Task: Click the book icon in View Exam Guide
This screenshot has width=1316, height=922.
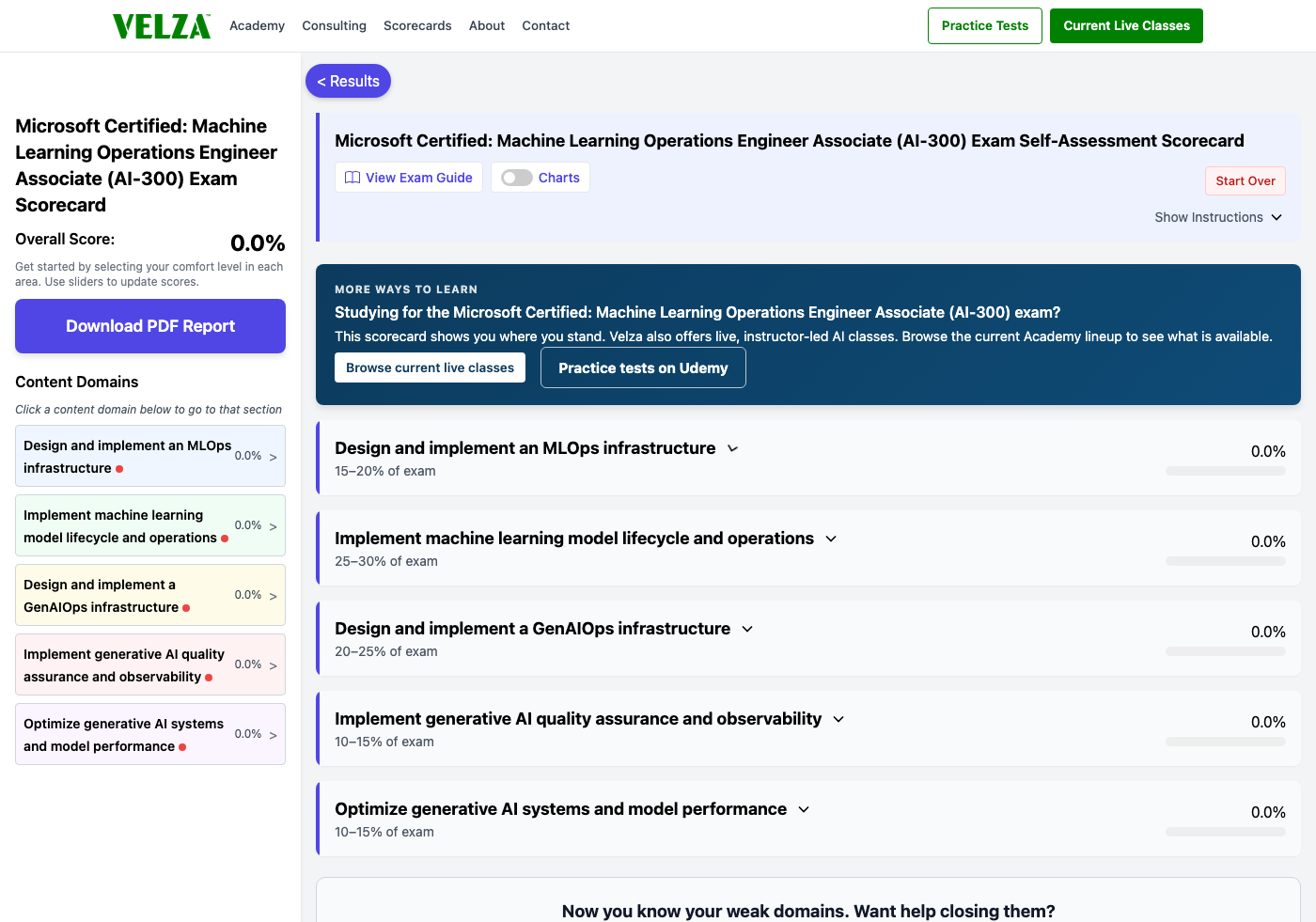Action: click(352, 178)
